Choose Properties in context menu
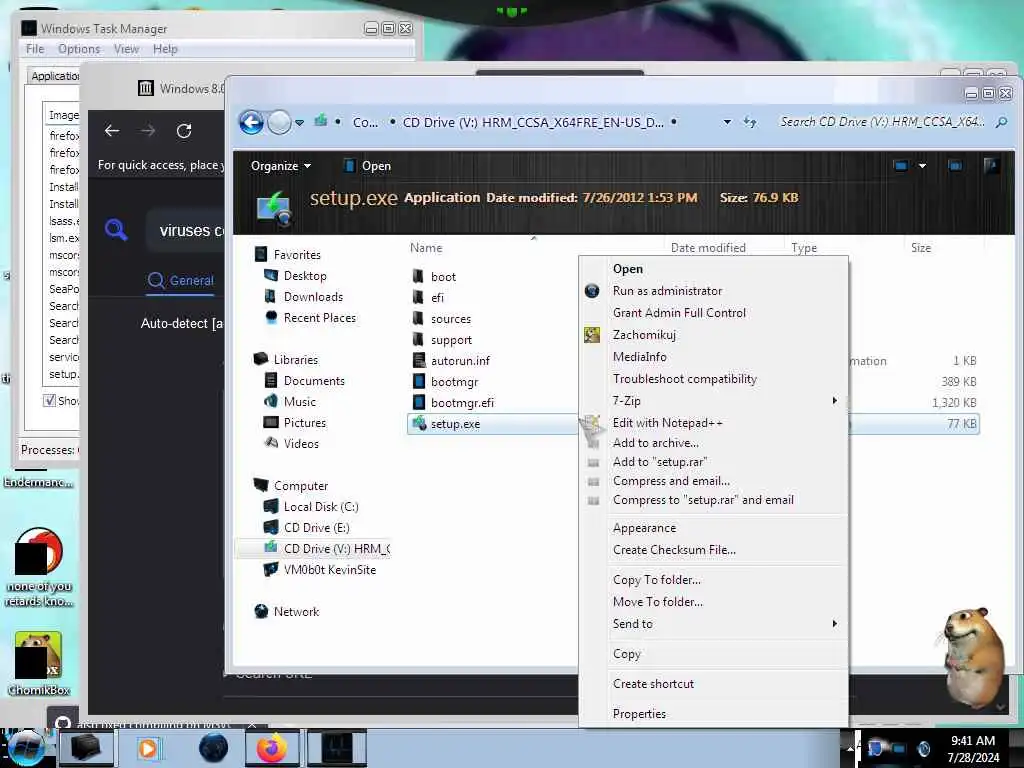 (713, 714)
